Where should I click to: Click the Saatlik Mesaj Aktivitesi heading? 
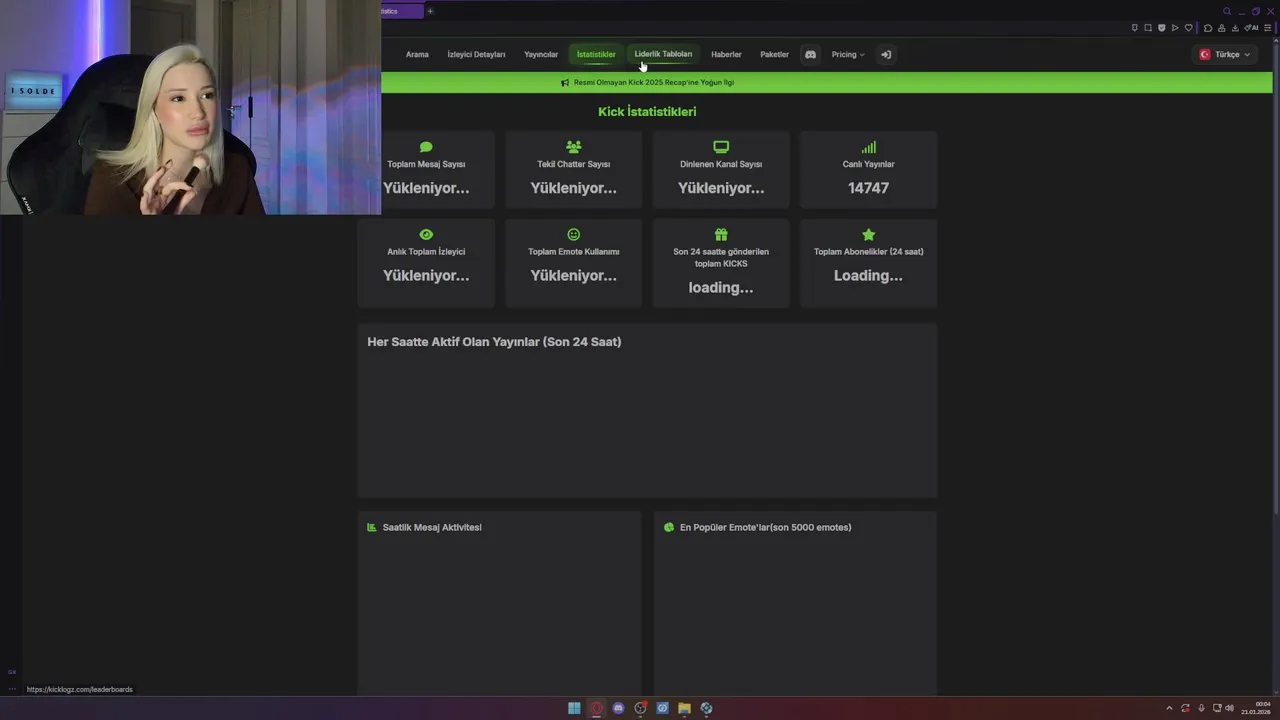[x=432, y=527]
